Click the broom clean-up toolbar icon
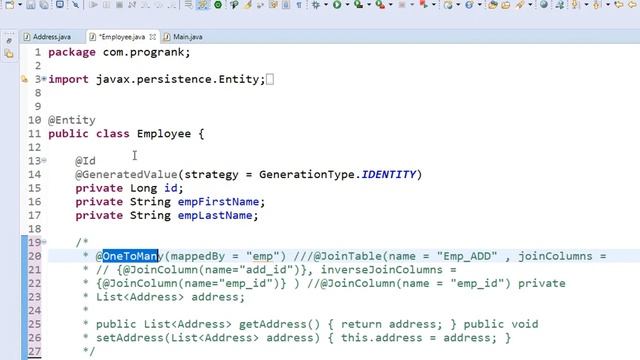 (247, 4)
